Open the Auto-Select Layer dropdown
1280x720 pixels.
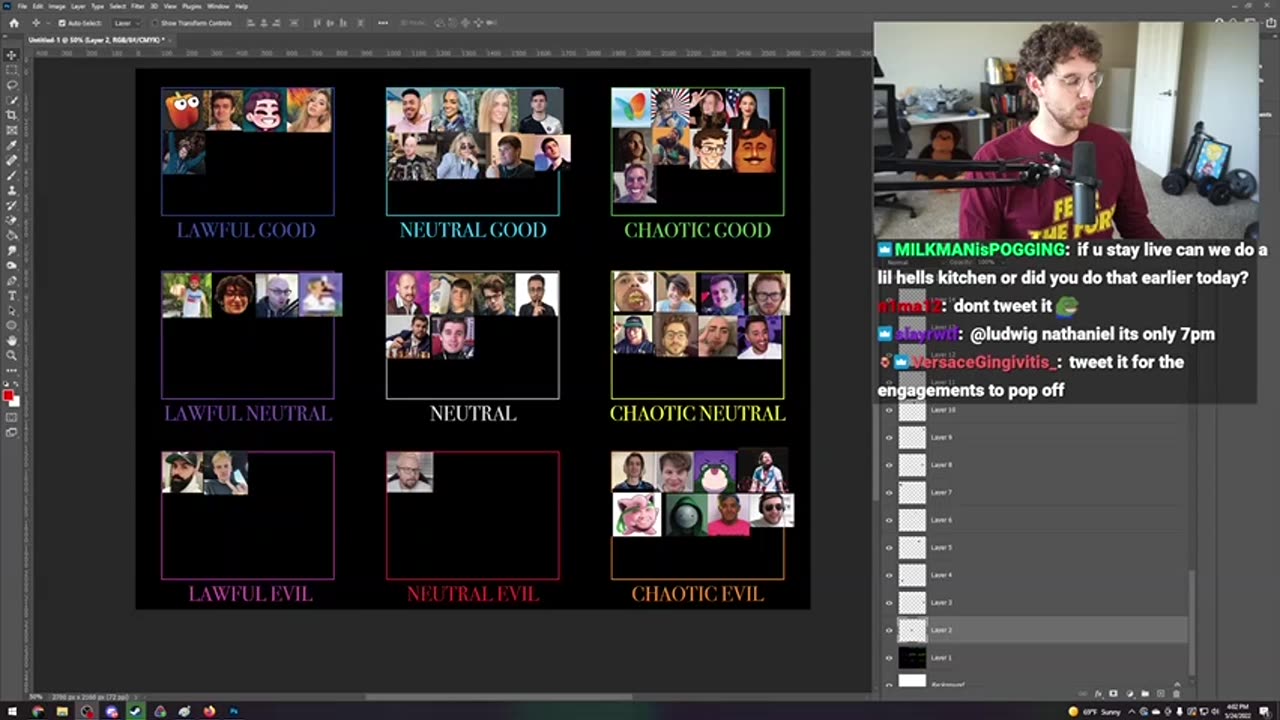[126, 23]
